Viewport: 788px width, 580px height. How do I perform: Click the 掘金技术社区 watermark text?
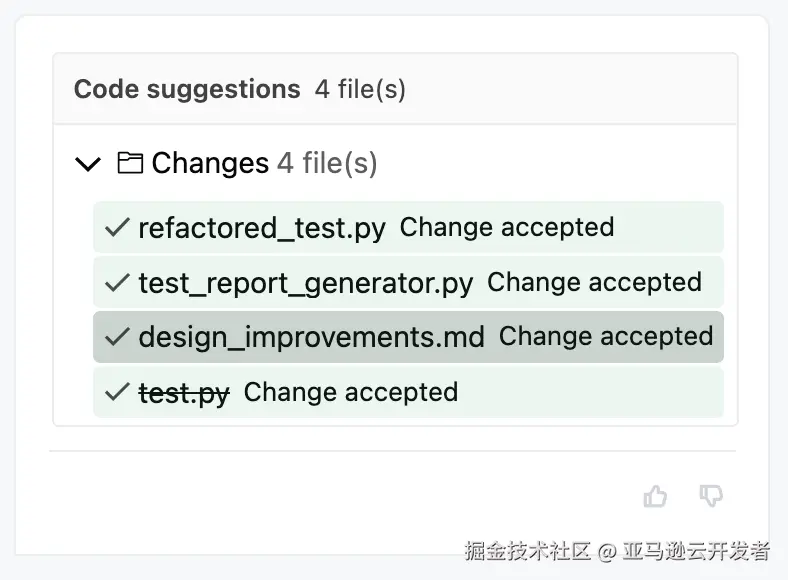(527, 551)
